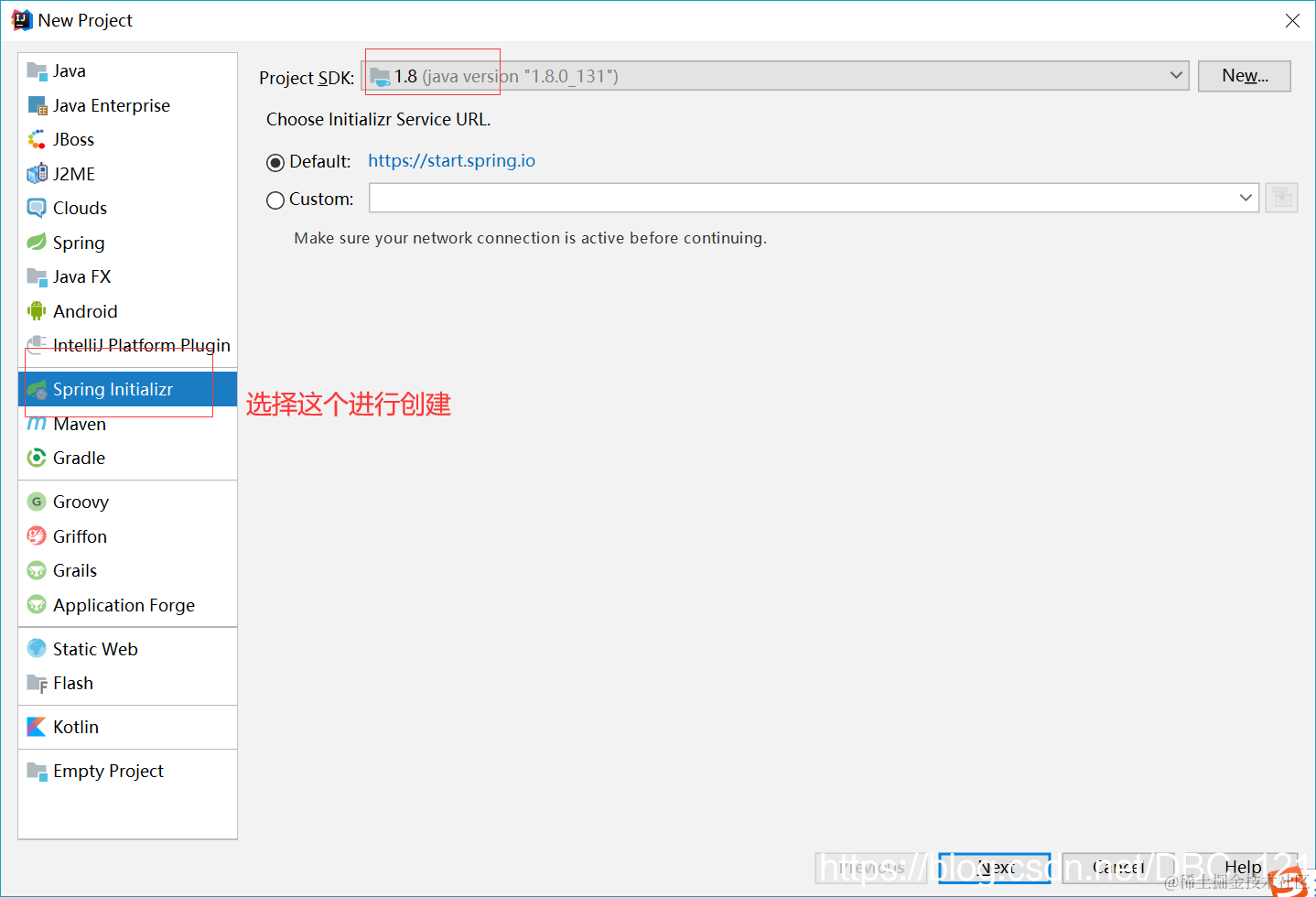Click the New... SDK button
This screenshot has width=1316, height=897.
pyautogui.click(x=1245, y=76)
